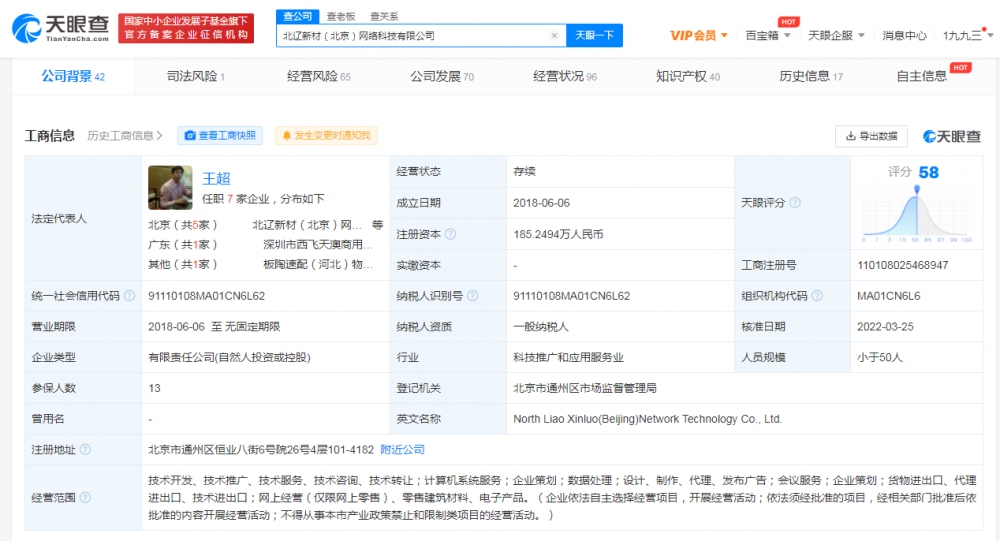The image size is (1000, 541).
Task: Switch to the 经营状况 tab
Action: [565, 77]
